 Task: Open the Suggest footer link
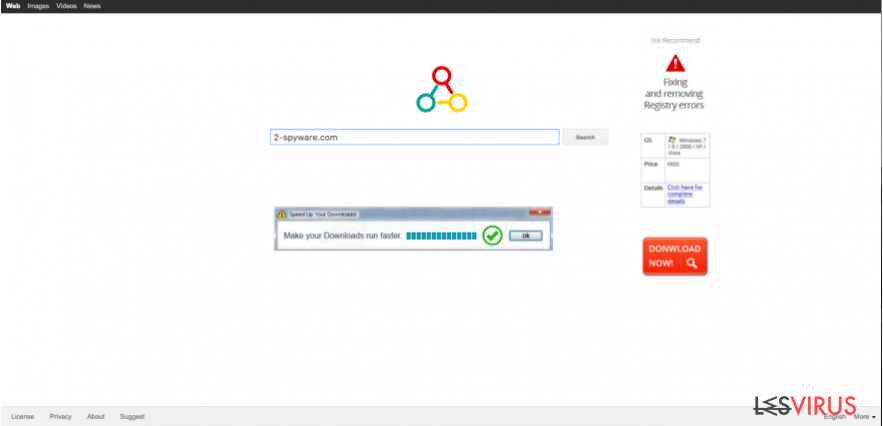click(x=132, y=416)
